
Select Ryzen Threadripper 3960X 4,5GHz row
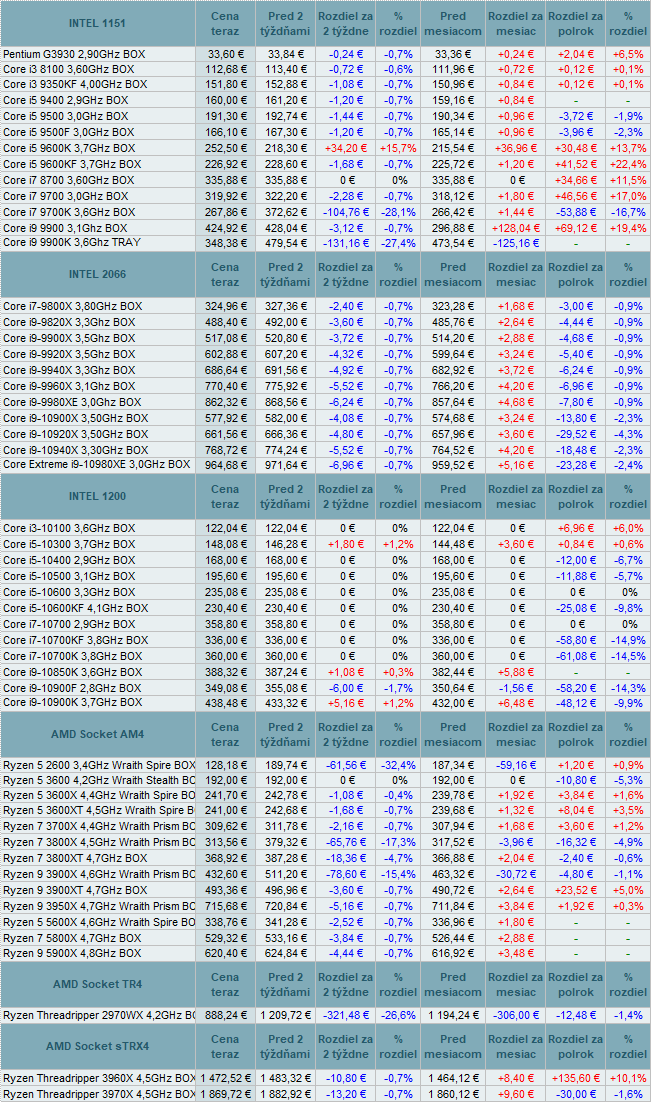click(x=98, y=1078)
